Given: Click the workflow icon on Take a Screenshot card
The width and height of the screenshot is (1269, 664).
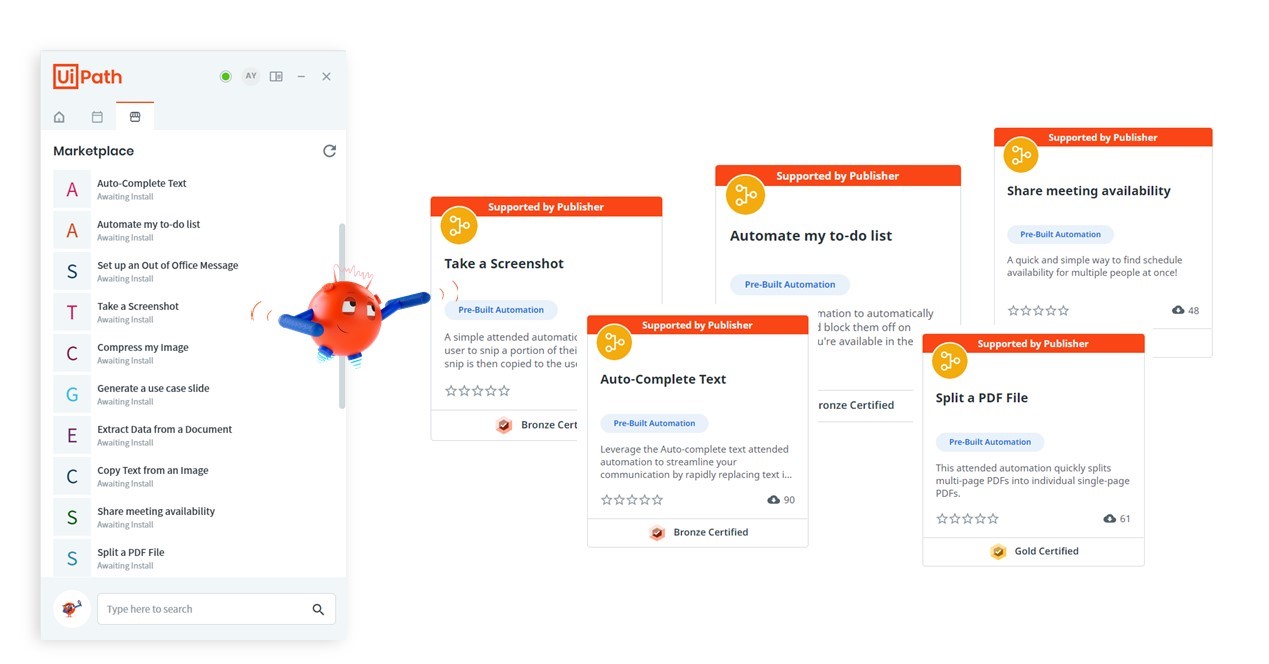Looking at the screenshot, I should pyautogui.click(x=459, y=226).
